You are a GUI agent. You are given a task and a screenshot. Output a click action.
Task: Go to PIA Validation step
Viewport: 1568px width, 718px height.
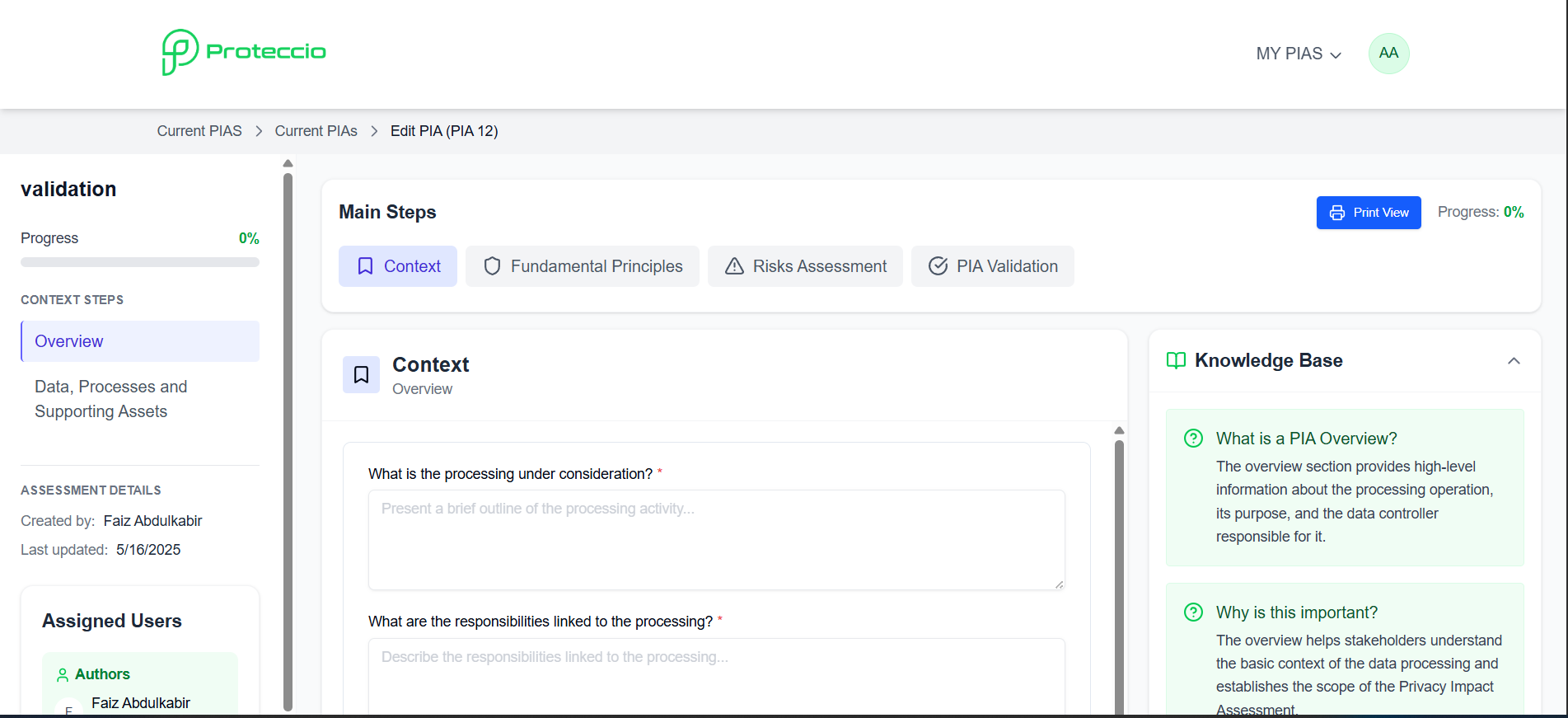(992, 266)
